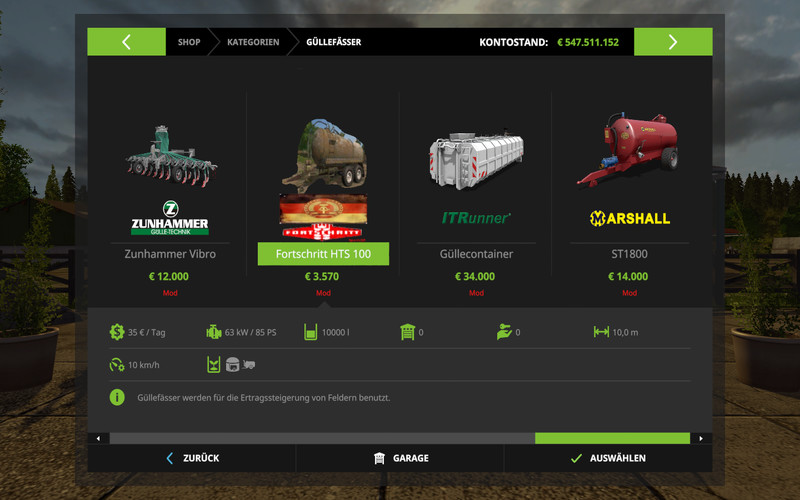Click the engine power requirement icon
The width and height of the screenshot is (800, 500).
(214, 332)
